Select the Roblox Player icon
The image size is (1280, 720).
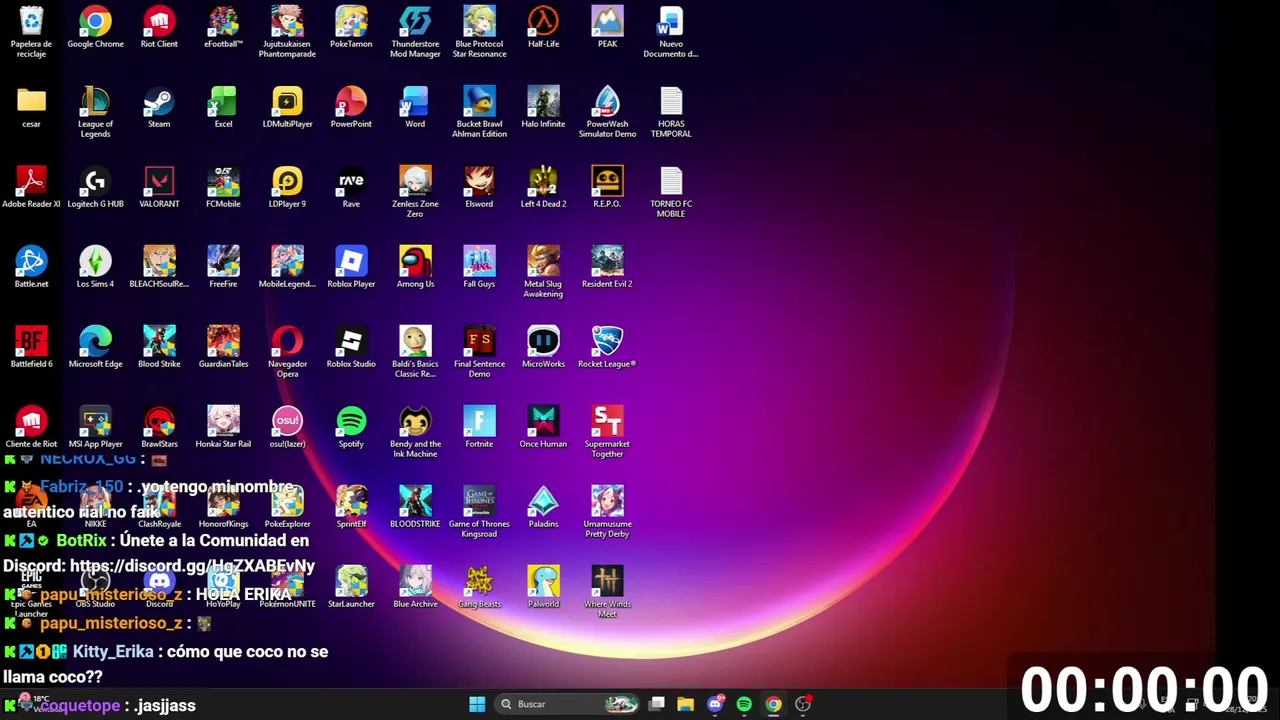coord(351,268)
